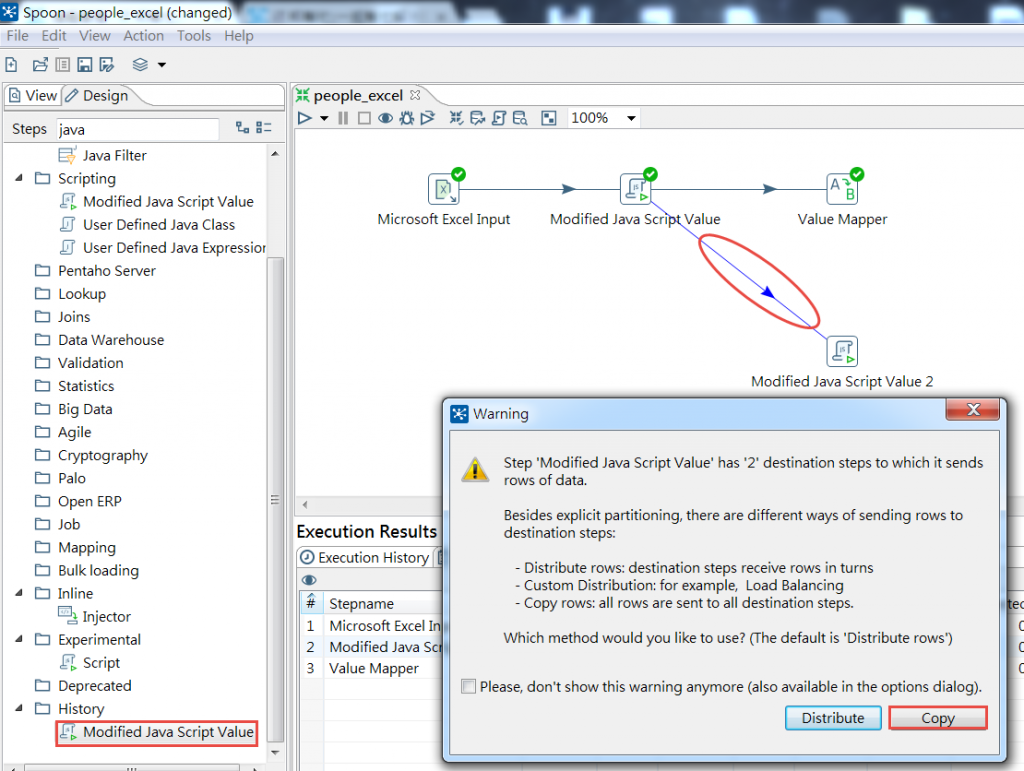Click the New file toolbar icon
The width and height of the screenshot is (1024, 771).
[x=11, y=64]
